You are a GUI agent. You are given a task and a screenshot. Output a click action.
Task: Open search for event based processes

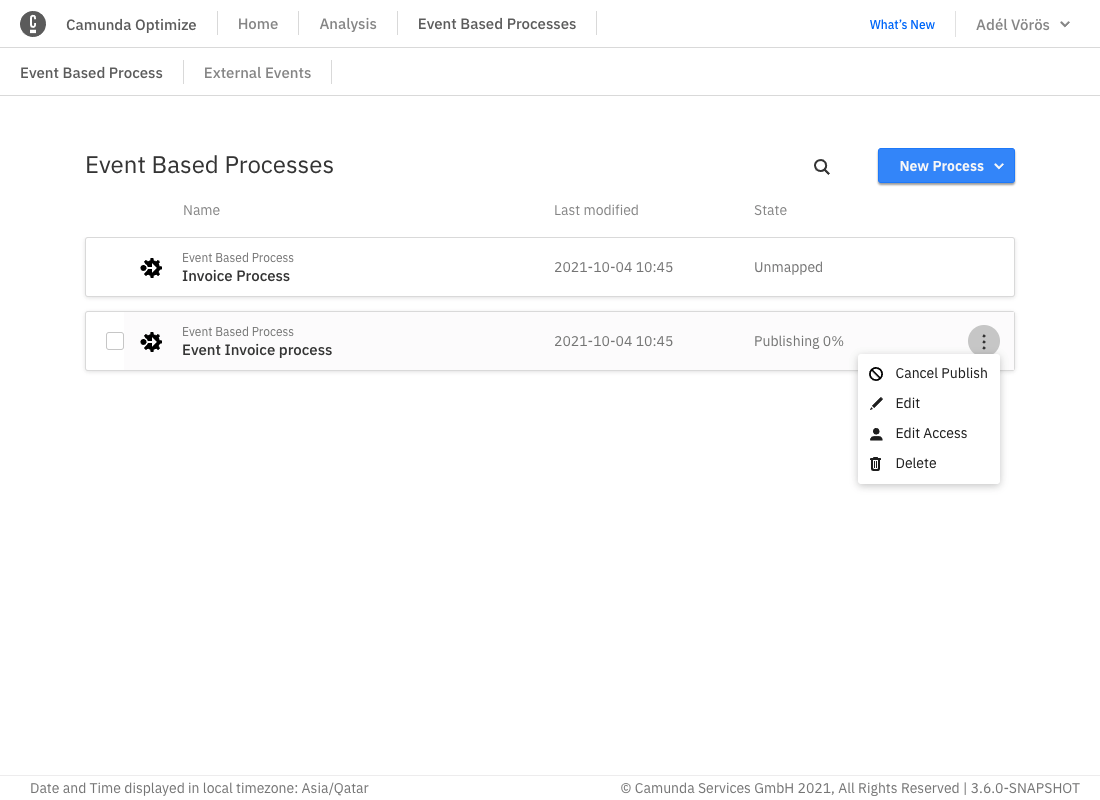(x=821, y=166)
